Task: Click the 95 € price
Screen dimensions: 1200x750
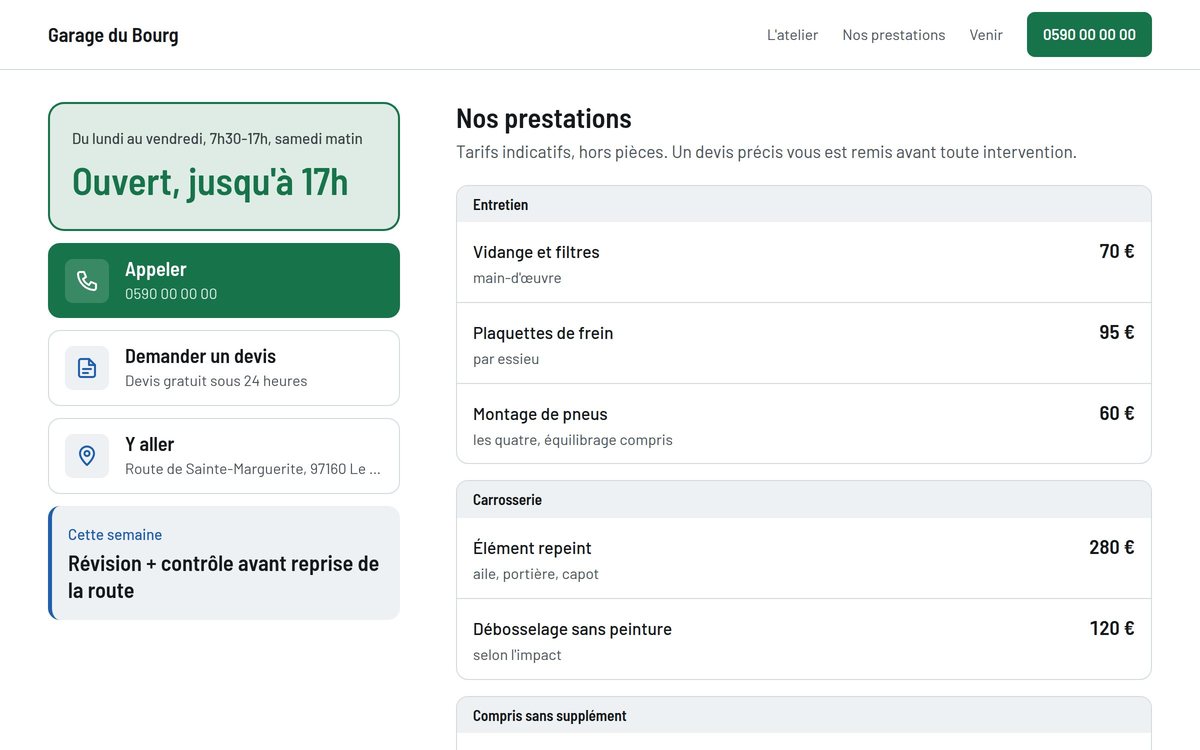Action: click(1117, 332)
